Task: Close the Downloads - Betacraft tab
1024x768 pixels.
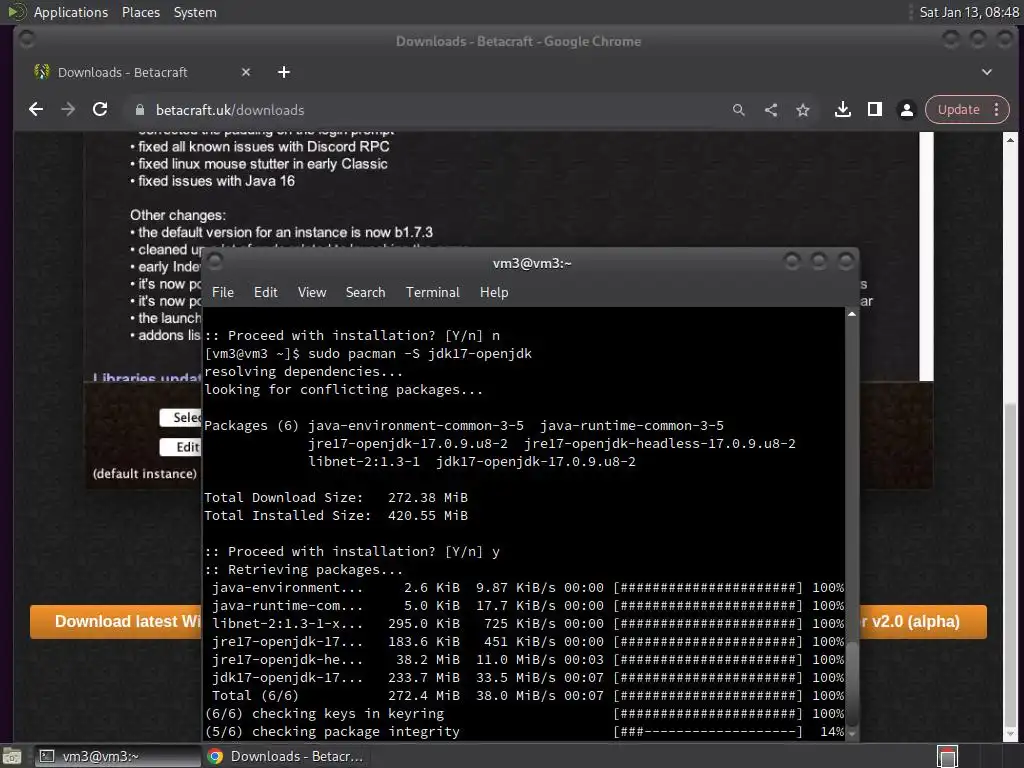Action: point(246,72)
